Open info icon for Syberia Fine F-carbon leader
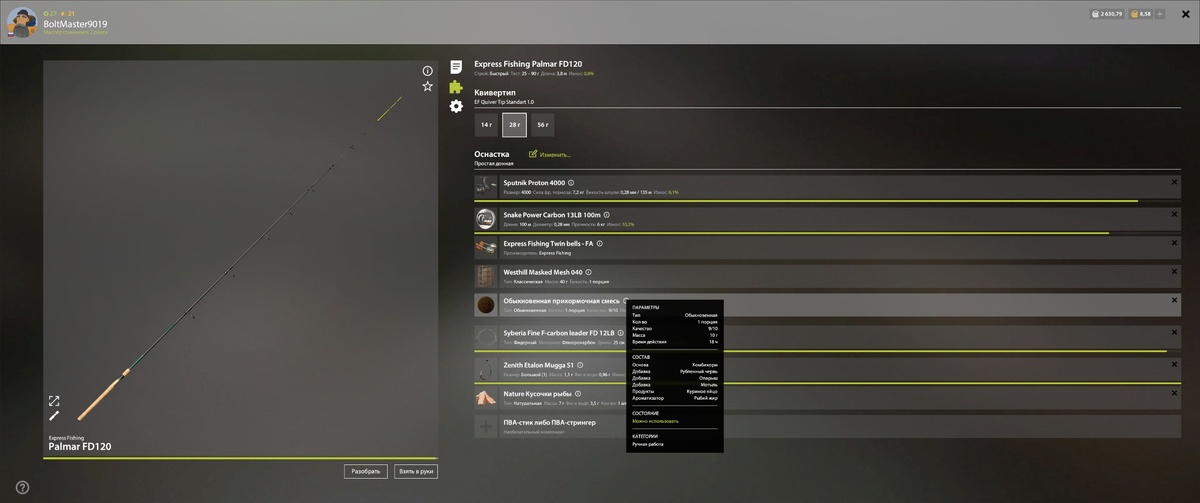This screenshot has width=1200, height=503. 620,333
